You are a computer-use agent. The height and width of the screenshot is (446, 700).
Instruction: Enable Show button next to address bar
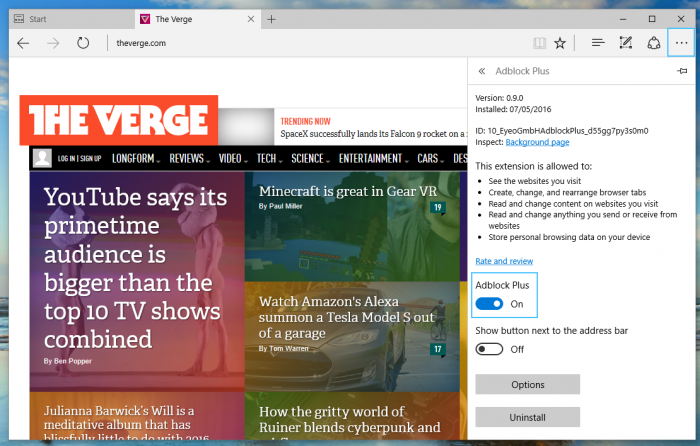tap(489, 349)
